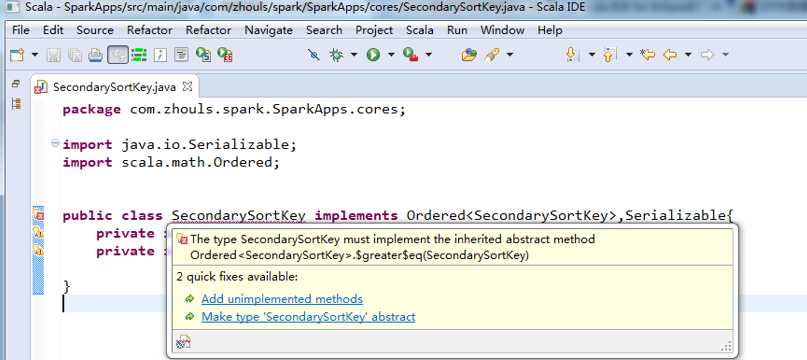The width and height of the screenshot is (807, 360).
Task: Click the '2 quick fixes available:' text
Action: click(237, 277)
